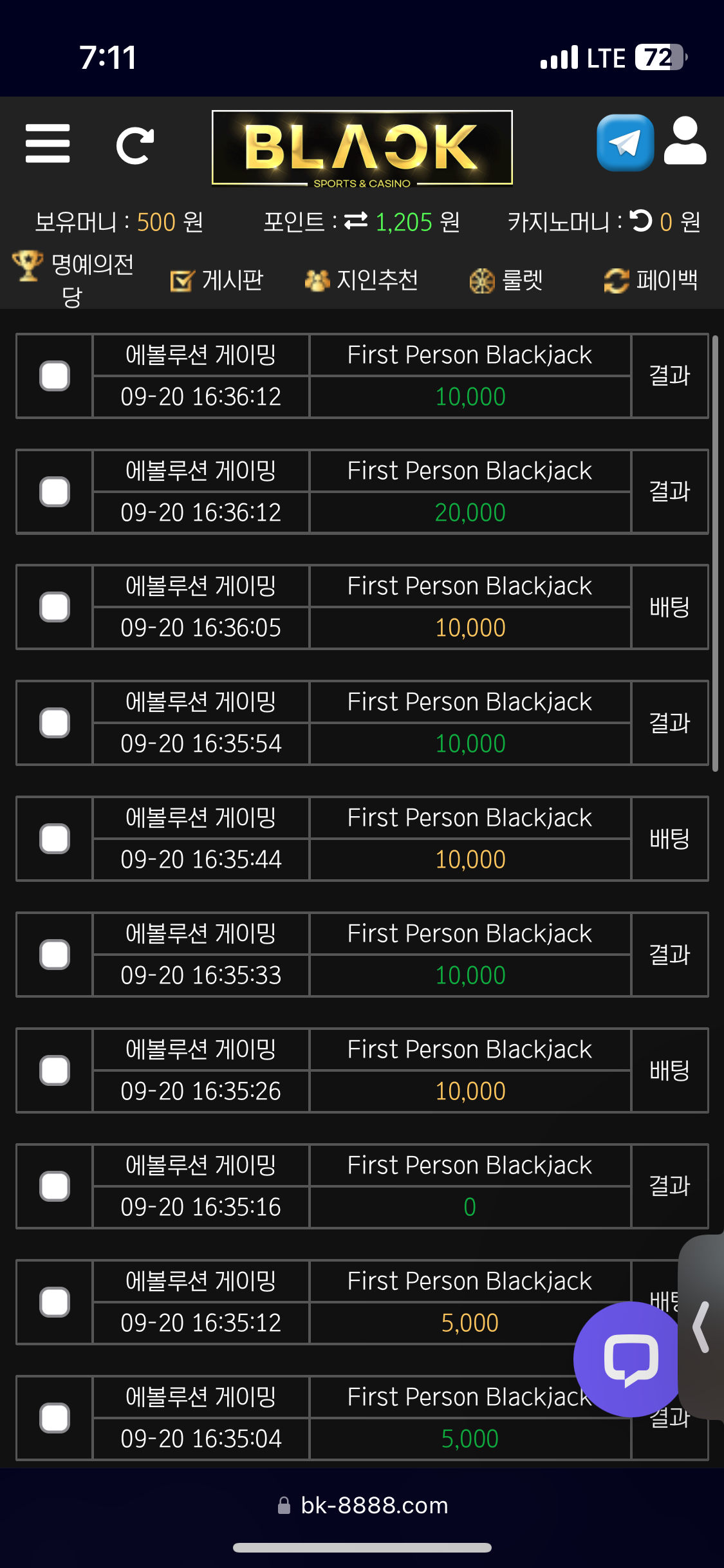The image size is (724, 1568).
Task: Click the vertical scrollbar of bet list
Action: [715, 554]
